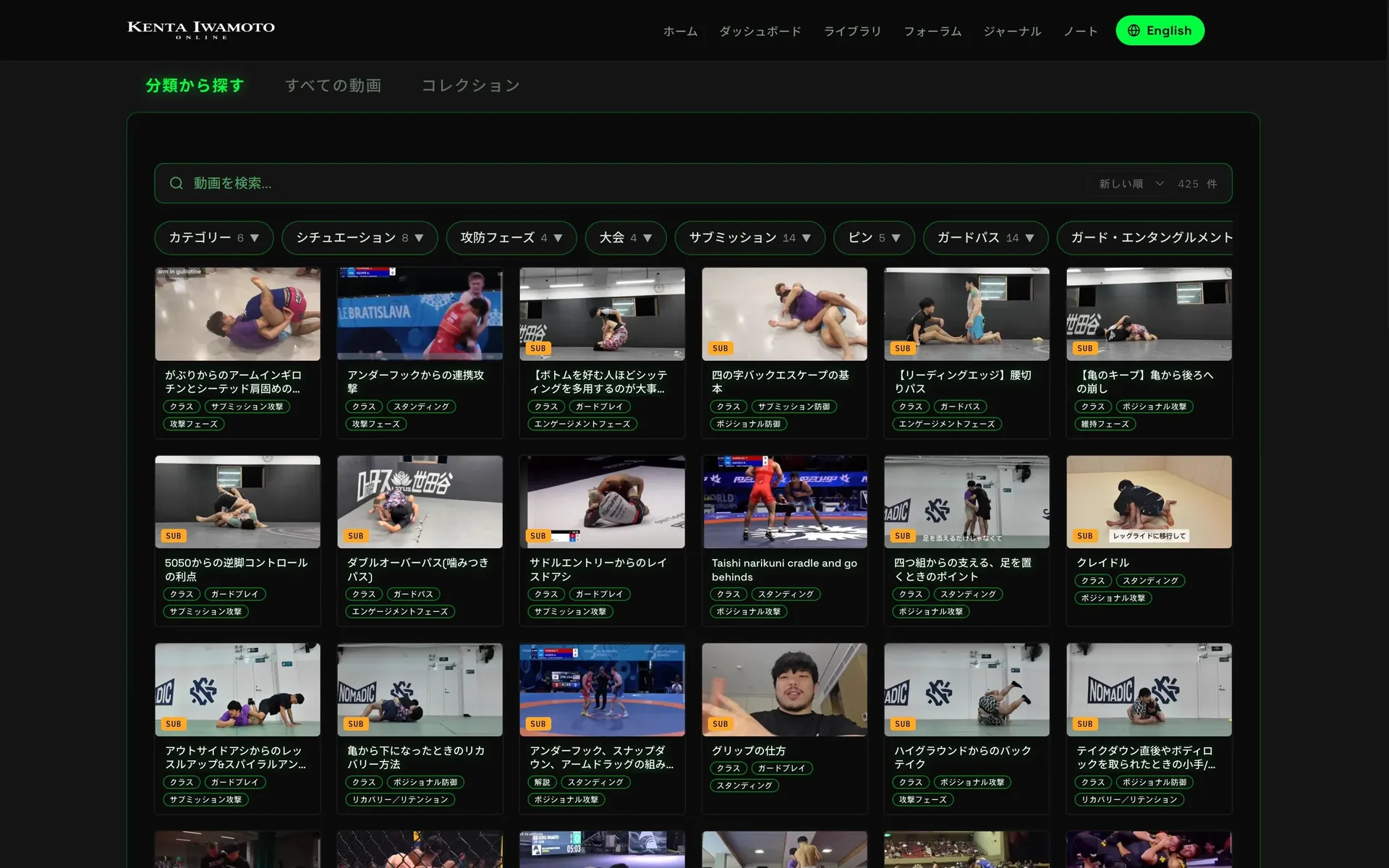Screen dimensions: 1389x868
Task: Click 解説 tag on アンダーフック、スナップダウン card
Action: point(542,782)
